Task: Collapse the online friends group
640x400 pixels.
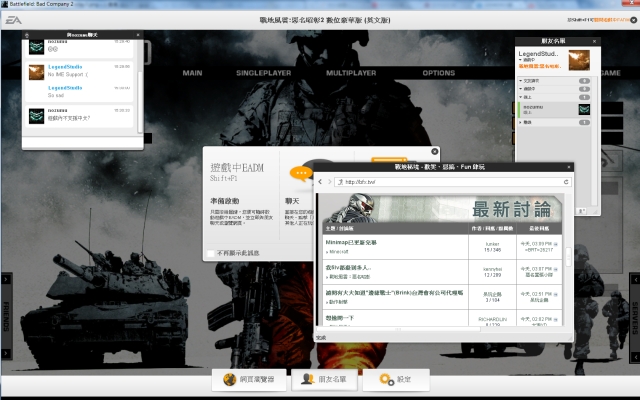Action: 519,98
